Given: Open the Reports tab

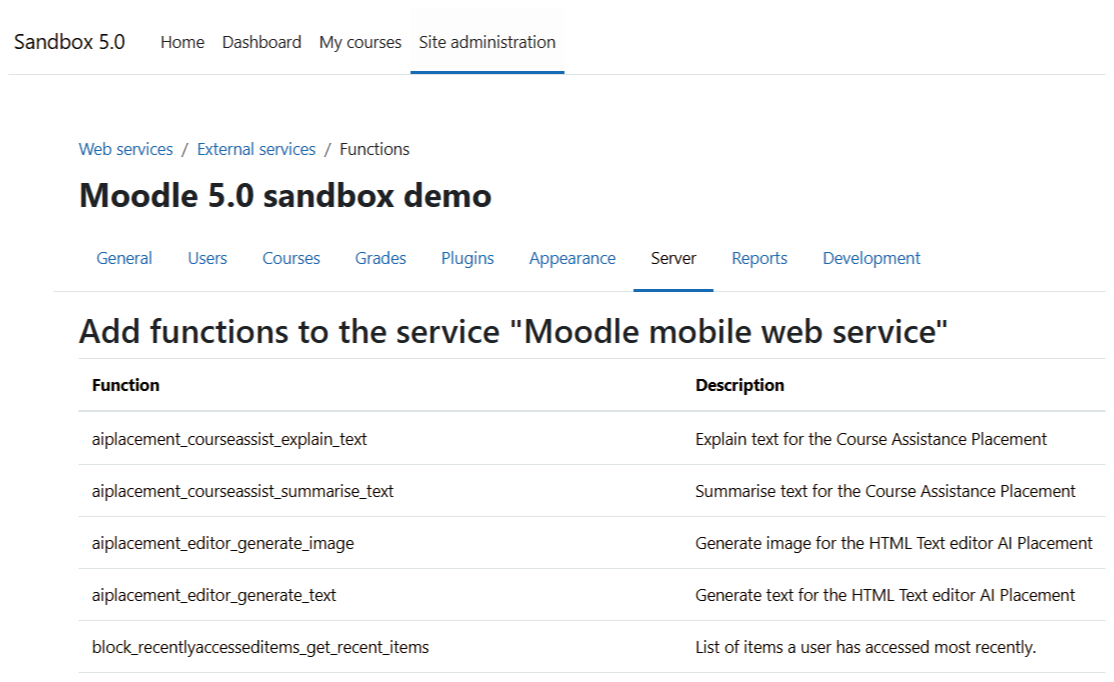Looking at the screenshot, I should point(759,258).
